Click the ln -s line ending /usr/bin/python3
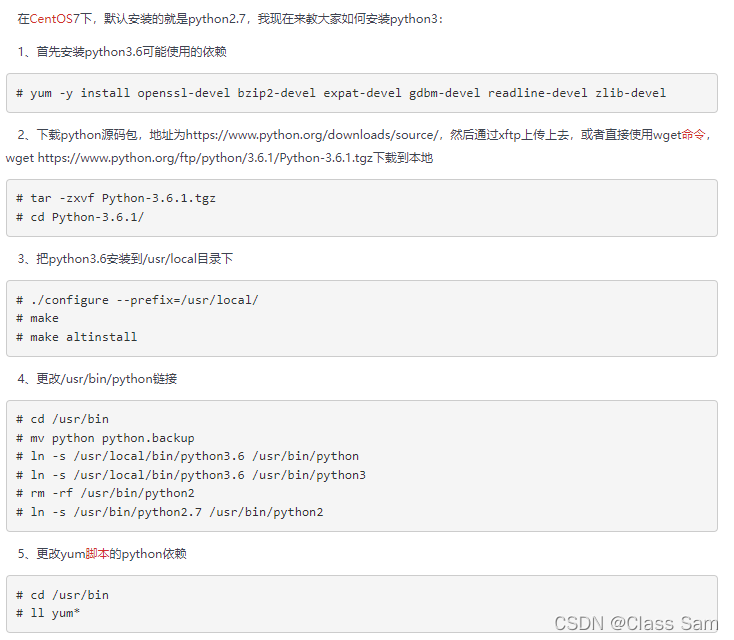This screenshot has height=640, width=734. click(x=191, y=475)
